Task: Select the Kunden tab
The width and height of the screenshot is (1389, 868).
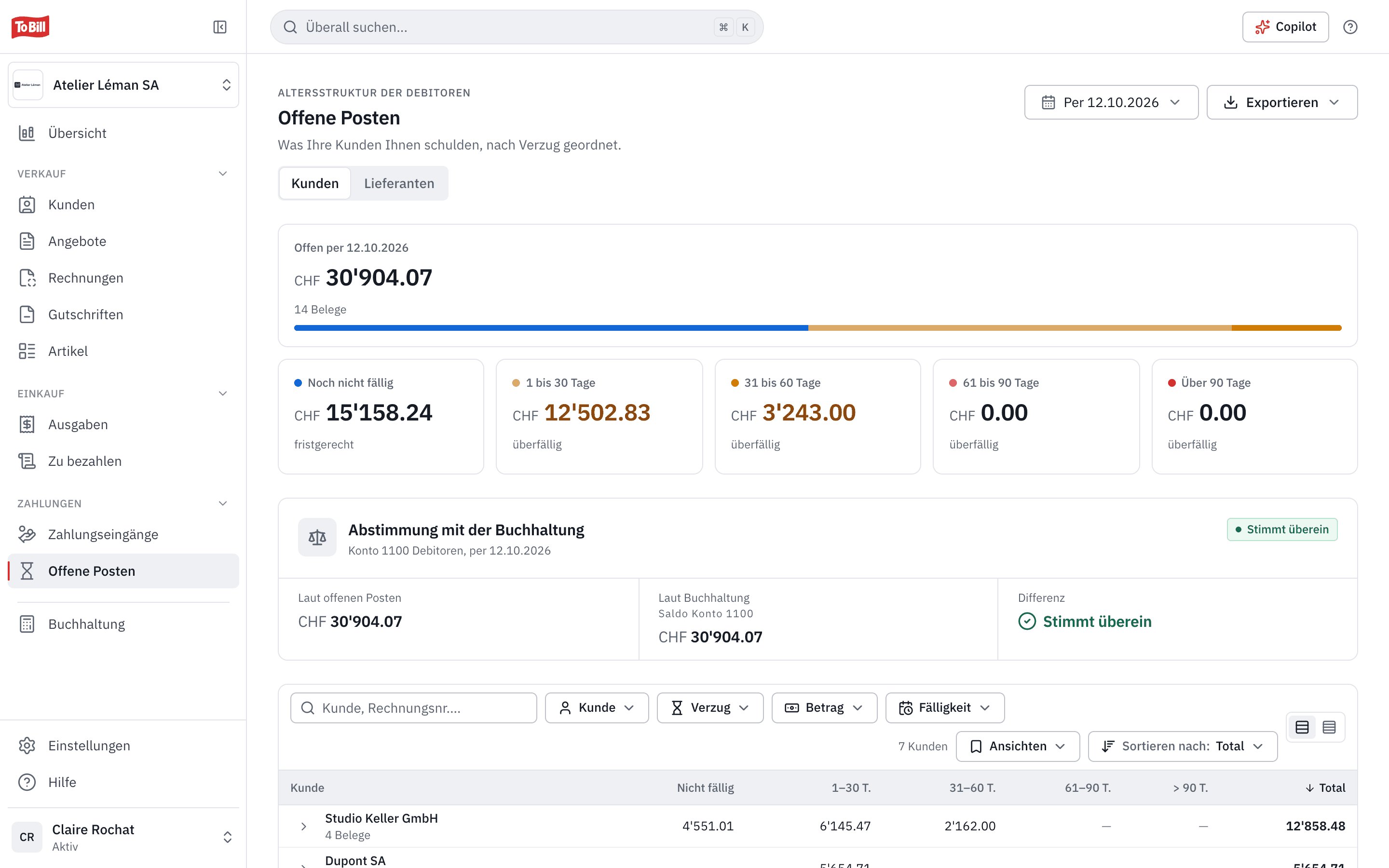Action: [315, 183]
